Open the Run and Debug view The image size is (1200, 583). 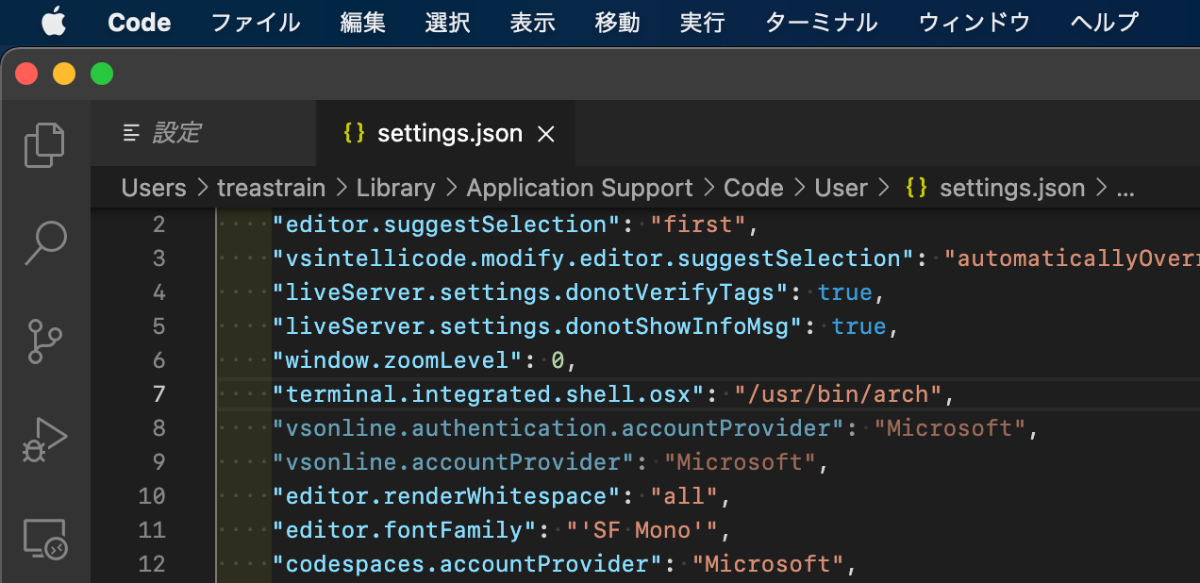44,439
